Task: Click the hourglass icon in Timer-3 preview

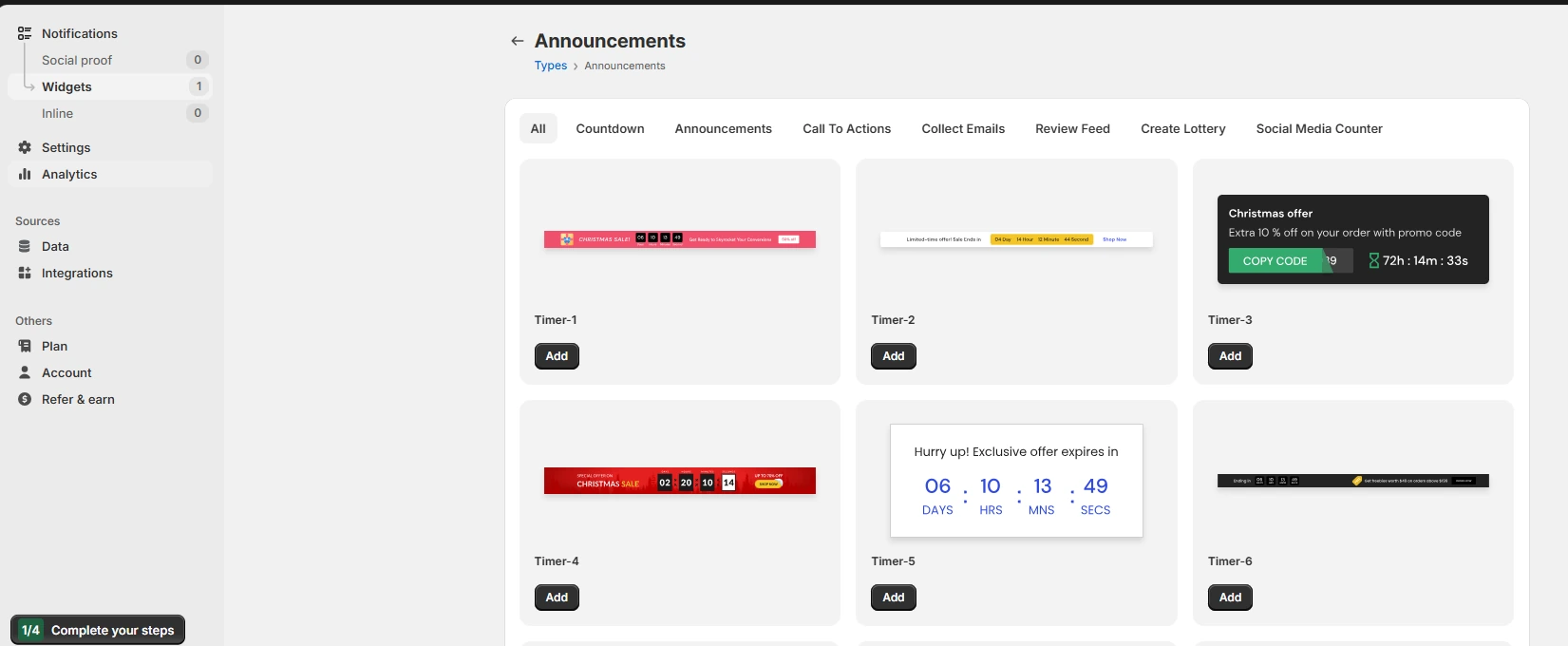Action: 1374,260
